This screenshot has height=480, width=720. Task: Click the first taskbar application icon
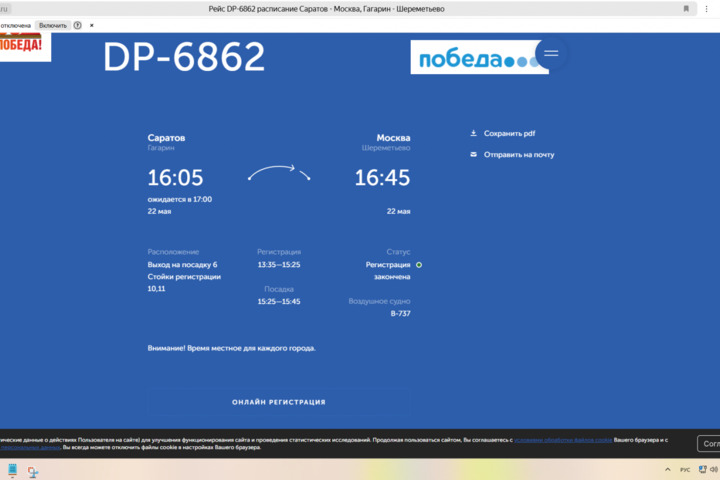click(x=12, y=470)
